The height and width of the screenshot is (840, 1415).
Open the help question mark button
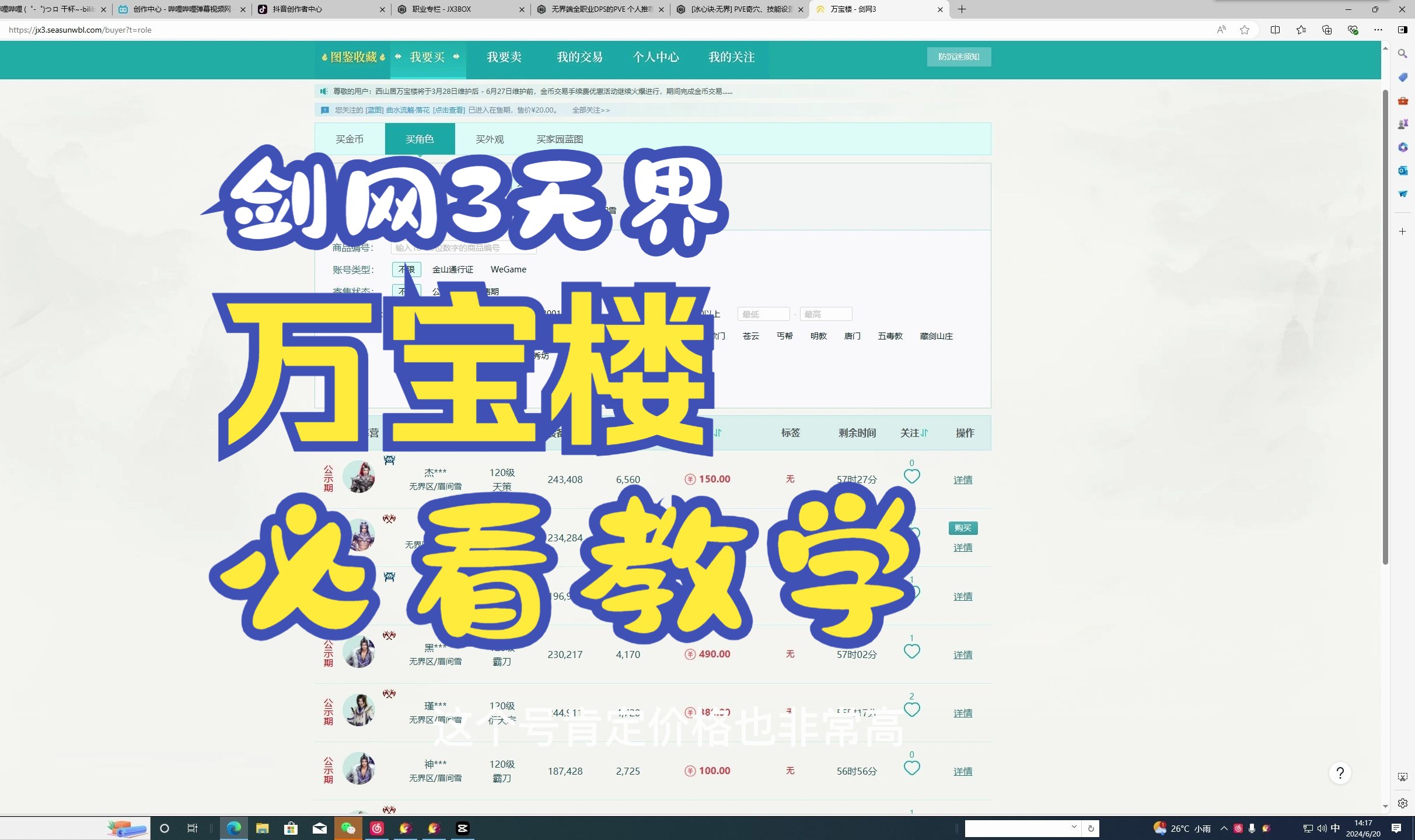click(1340, 773)
